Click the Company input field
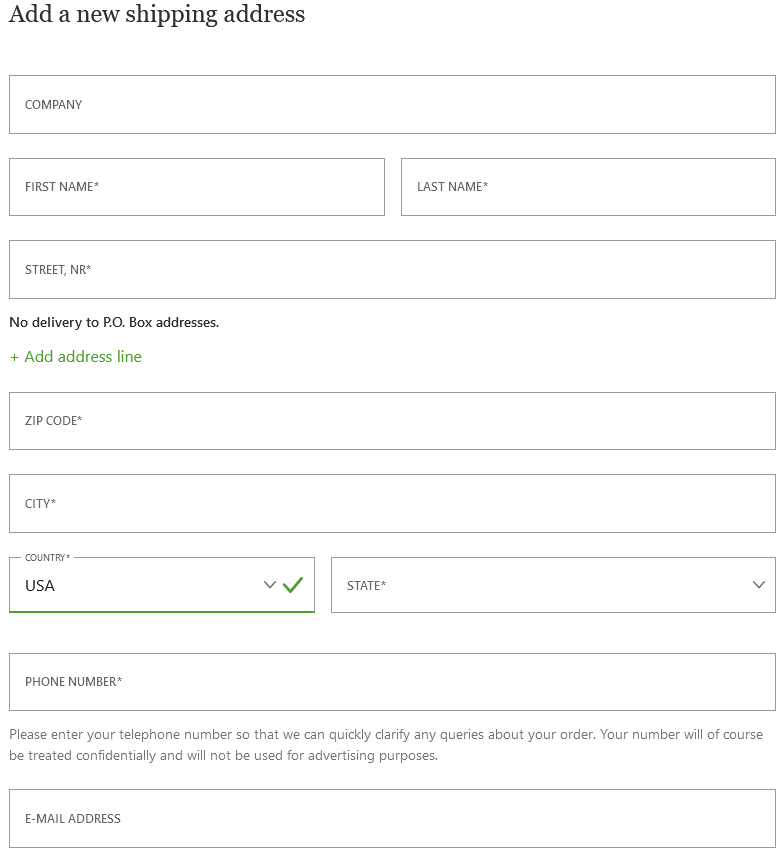This screenshot has width=784, height=854. (x=392, y=105)
